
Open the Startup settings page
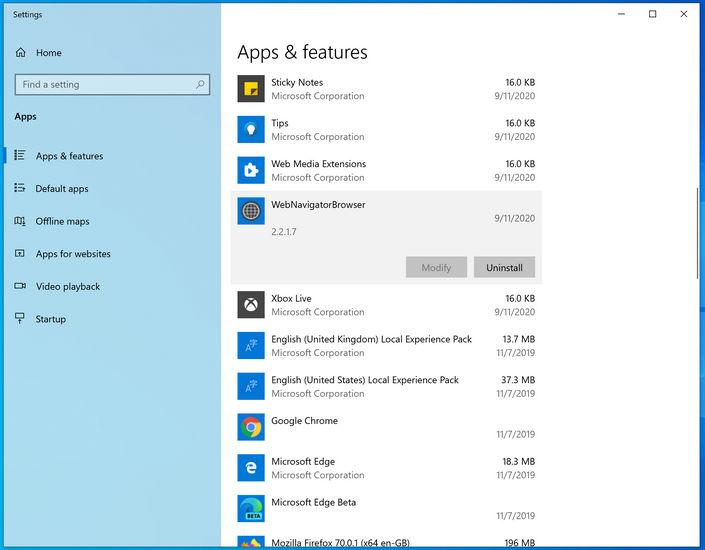pyautogui.click(x=50, y=319)
